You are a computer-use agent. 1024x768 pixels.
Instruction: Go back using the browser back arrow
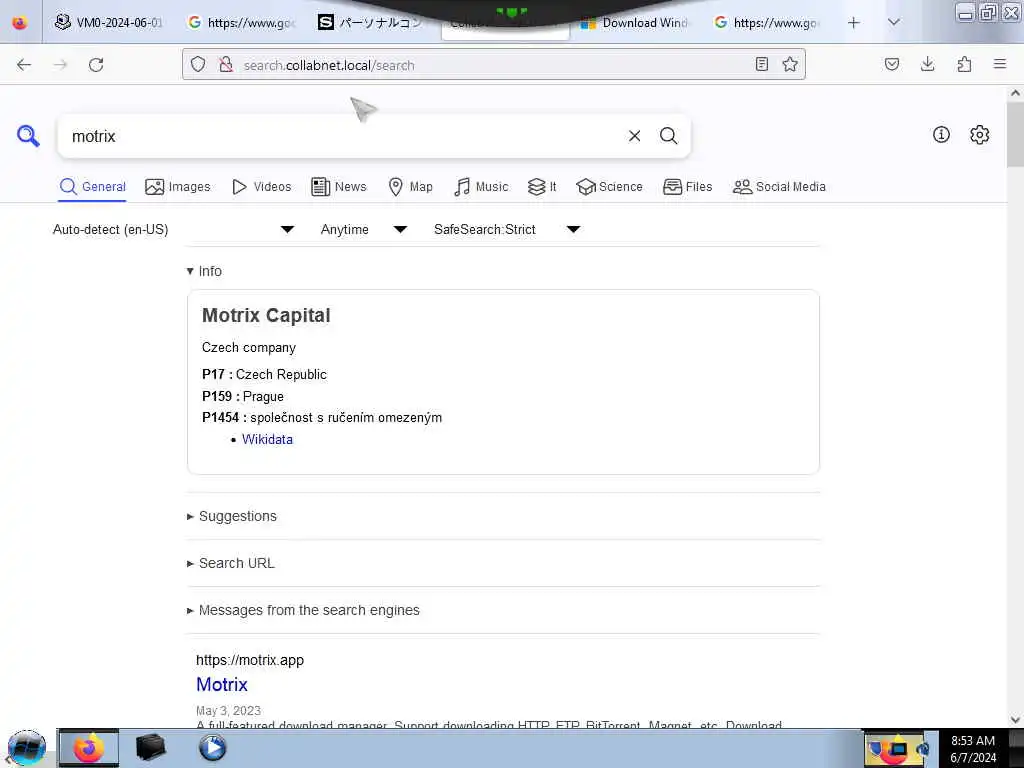pos(24,65)
